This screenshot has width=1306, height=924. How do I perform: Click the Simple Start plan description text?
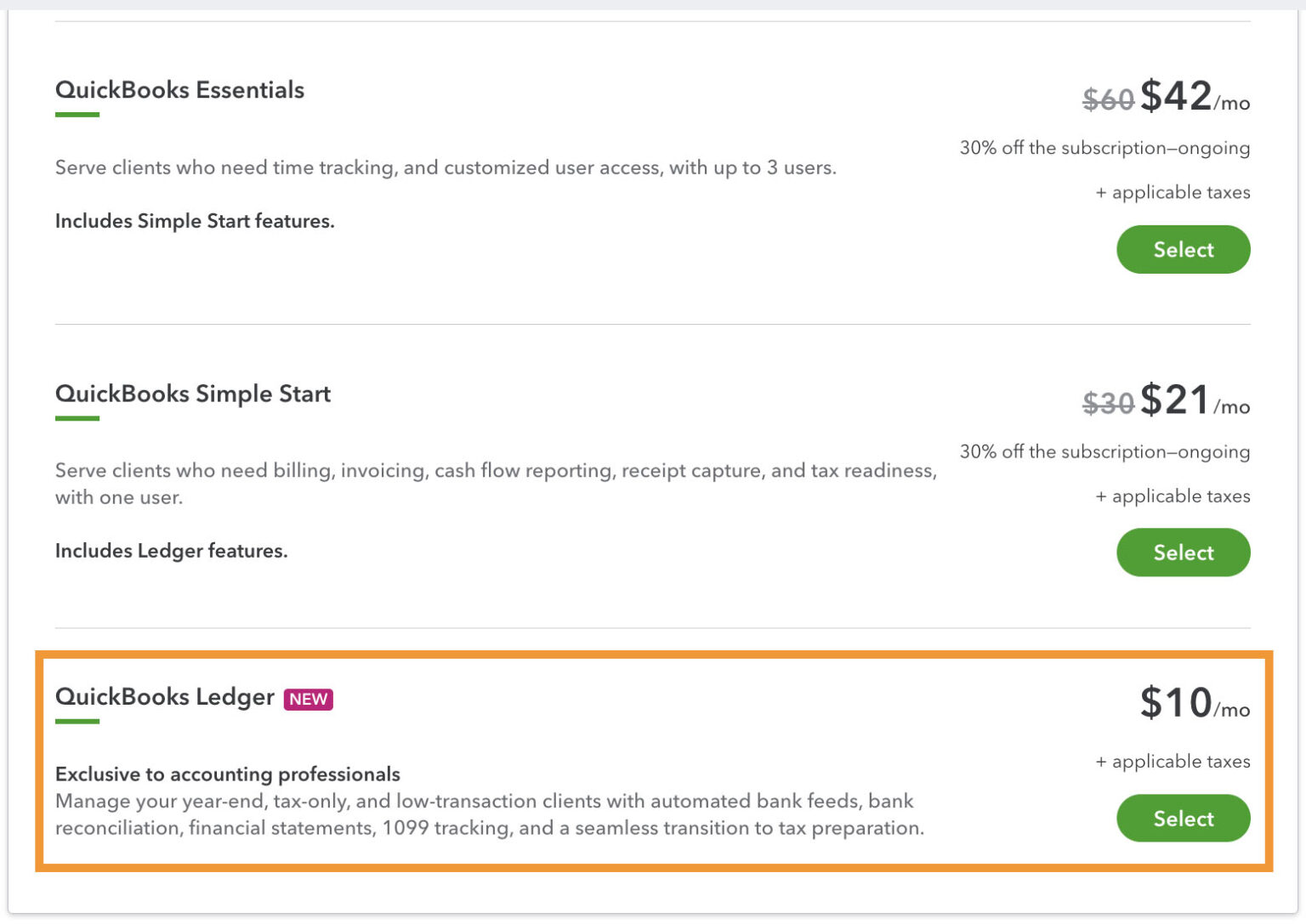(496, 484)
